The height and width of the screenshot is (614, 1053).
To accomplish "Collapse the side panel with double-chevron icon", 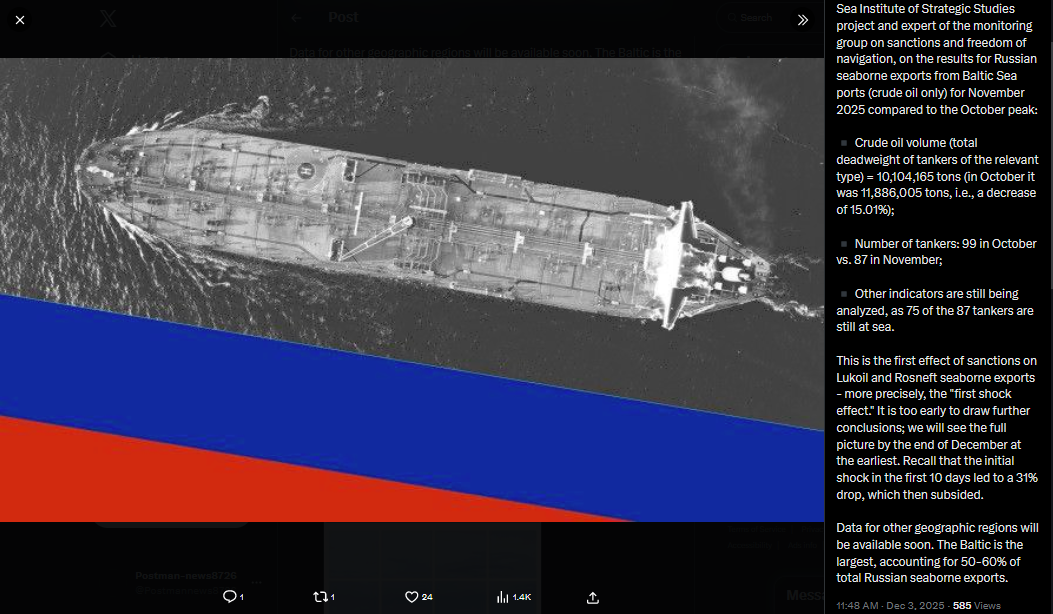I will 803,20.
